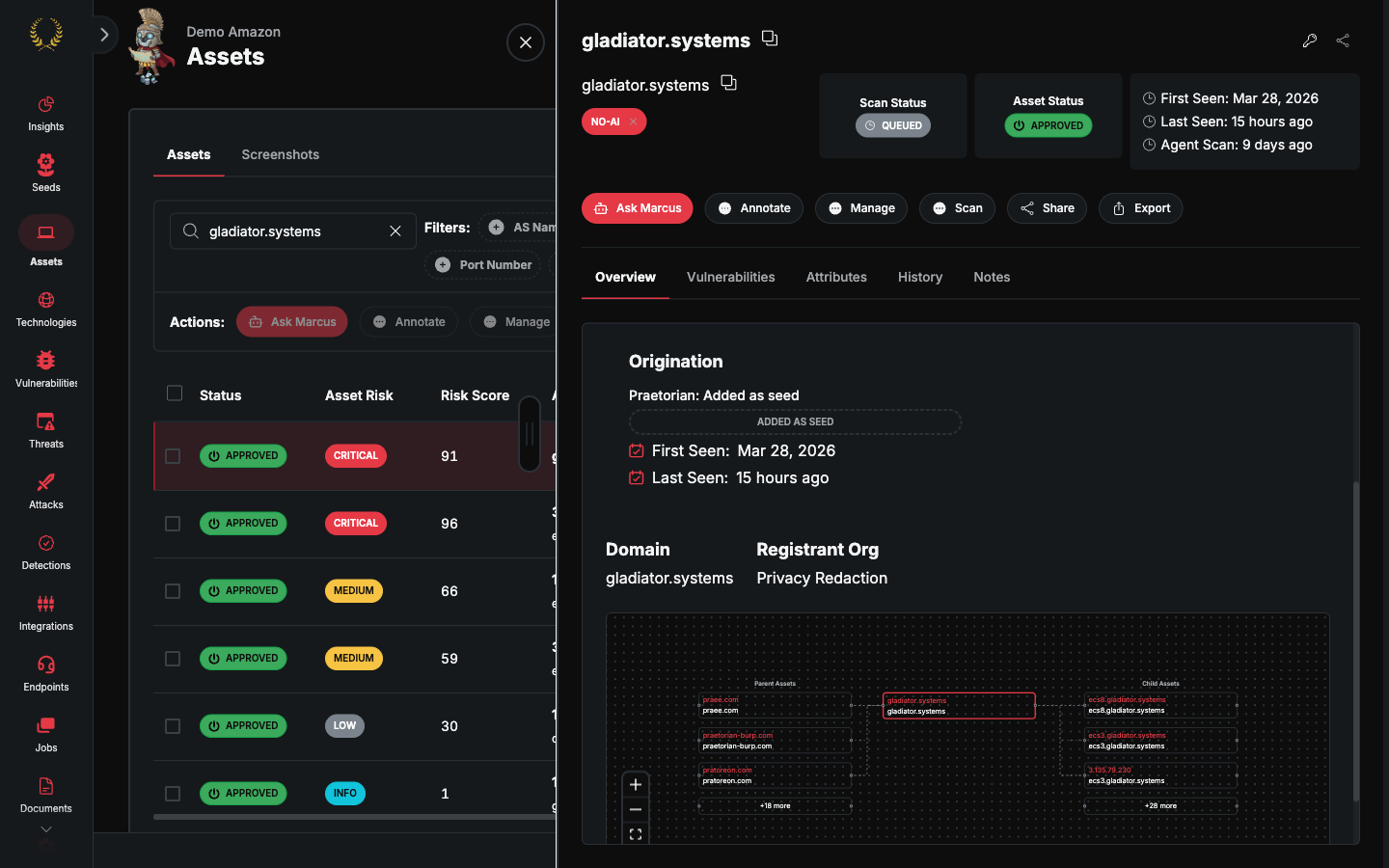Check the row with risk score 1
The height and width of the screenshot is (868, 1389).
(173, 794)
